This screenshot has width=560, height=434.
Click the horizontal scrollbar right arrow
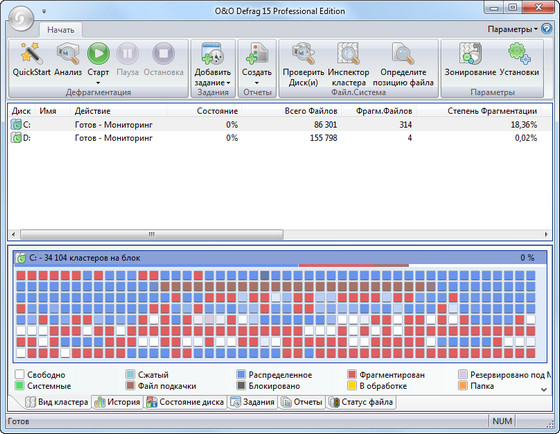click(546, 235)
